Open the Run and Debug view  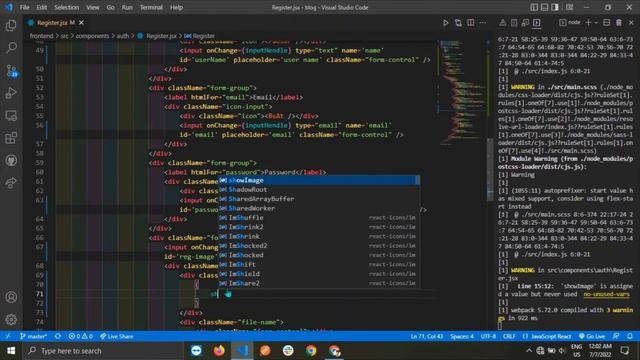click(11, 93)
